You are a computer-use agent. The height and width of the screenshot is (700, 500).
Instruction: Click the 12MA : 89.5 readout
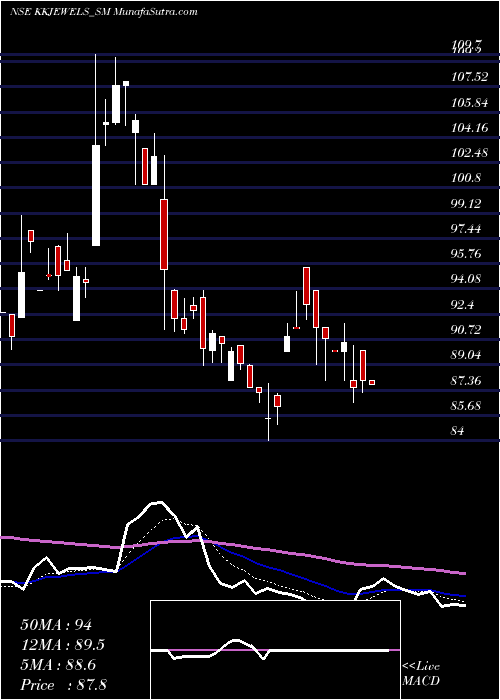64,645
